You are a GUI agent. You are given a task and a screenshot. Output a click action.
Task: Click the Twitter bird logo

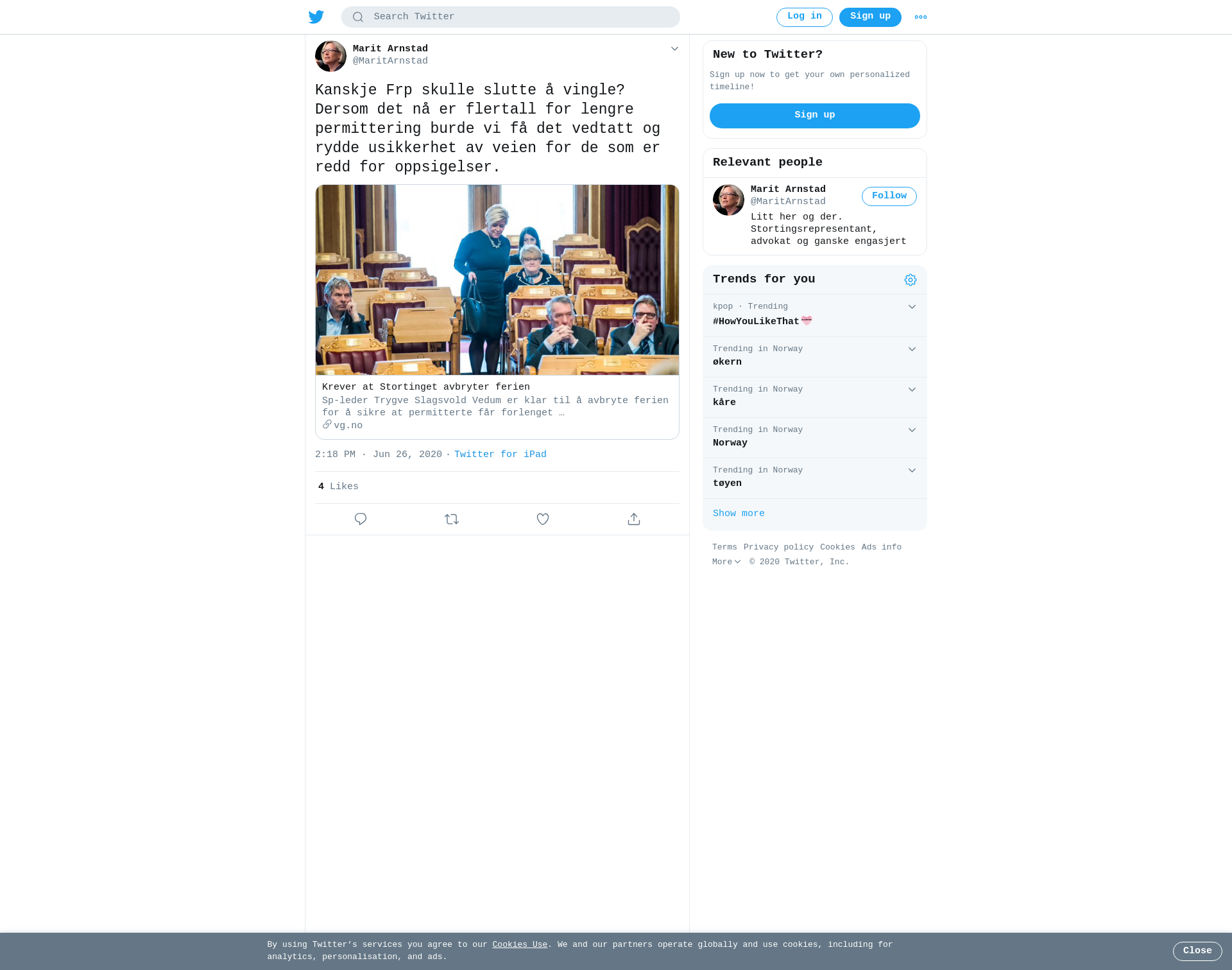316,17
